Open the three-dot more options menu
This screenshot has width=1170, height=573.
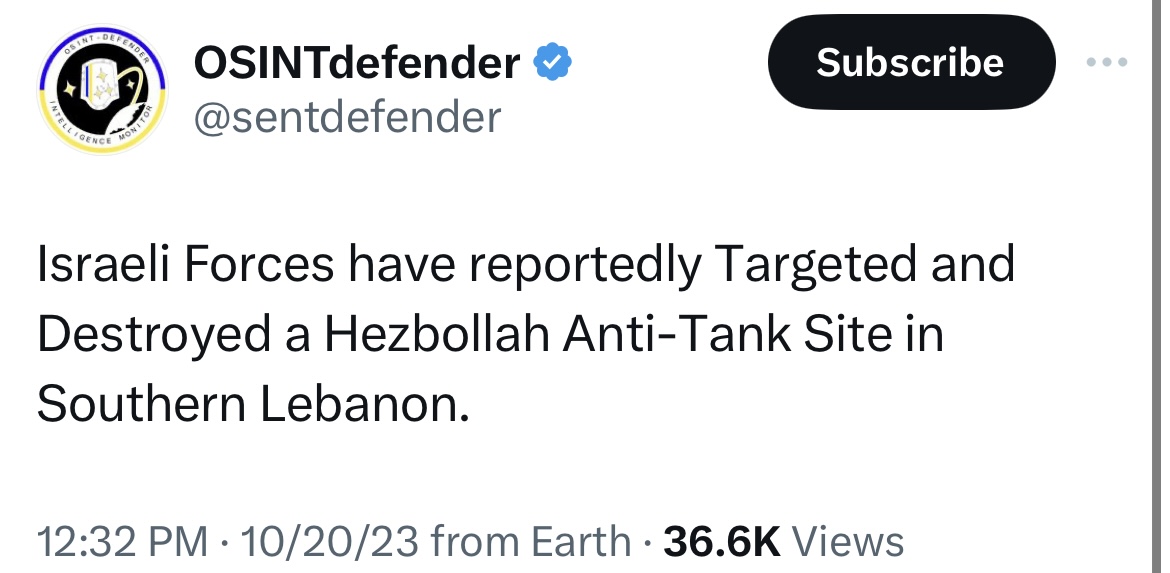tap(1107, 62)
